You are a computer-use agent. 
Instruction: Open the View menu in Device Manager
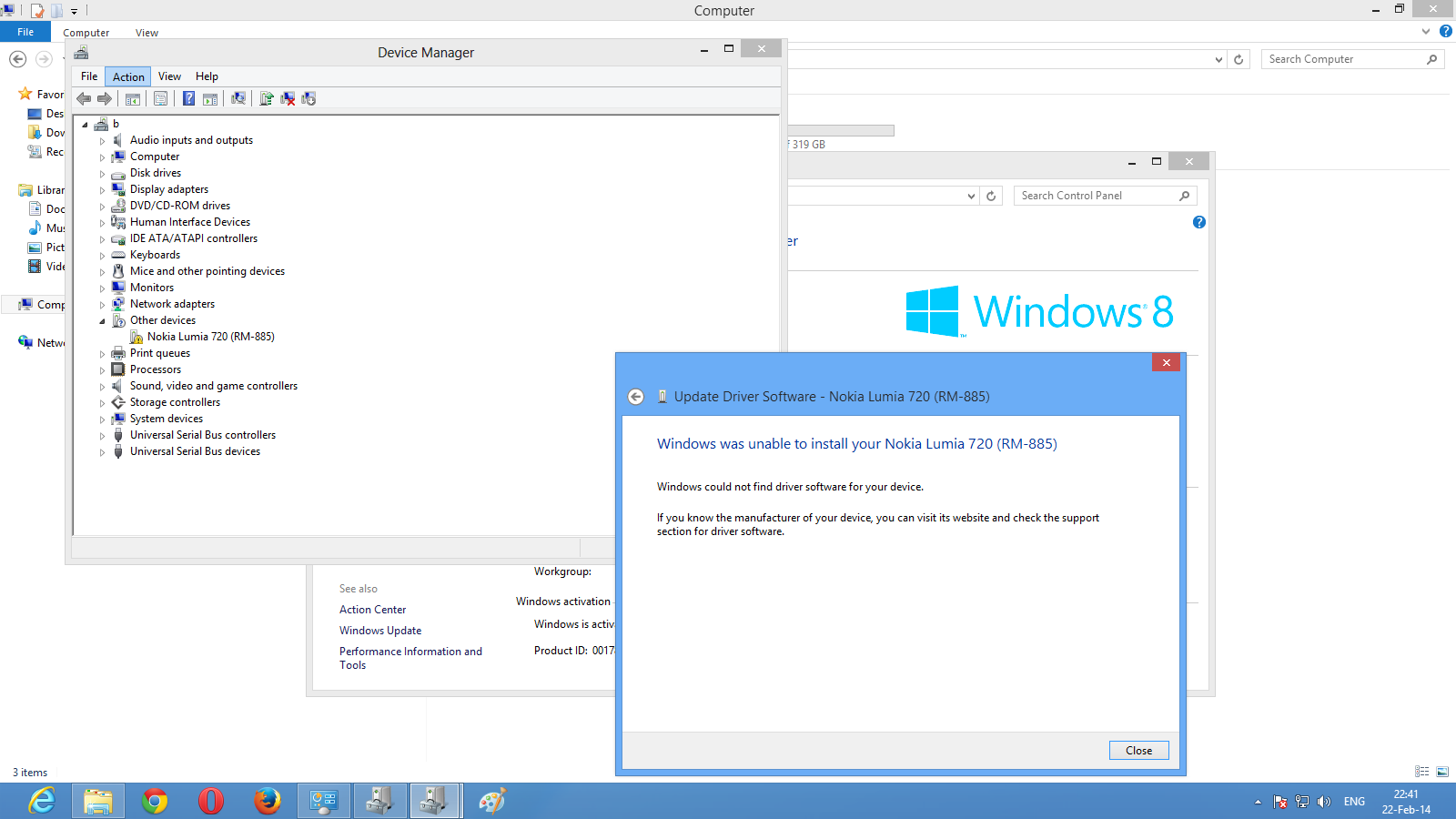click(x=169, y=76)
